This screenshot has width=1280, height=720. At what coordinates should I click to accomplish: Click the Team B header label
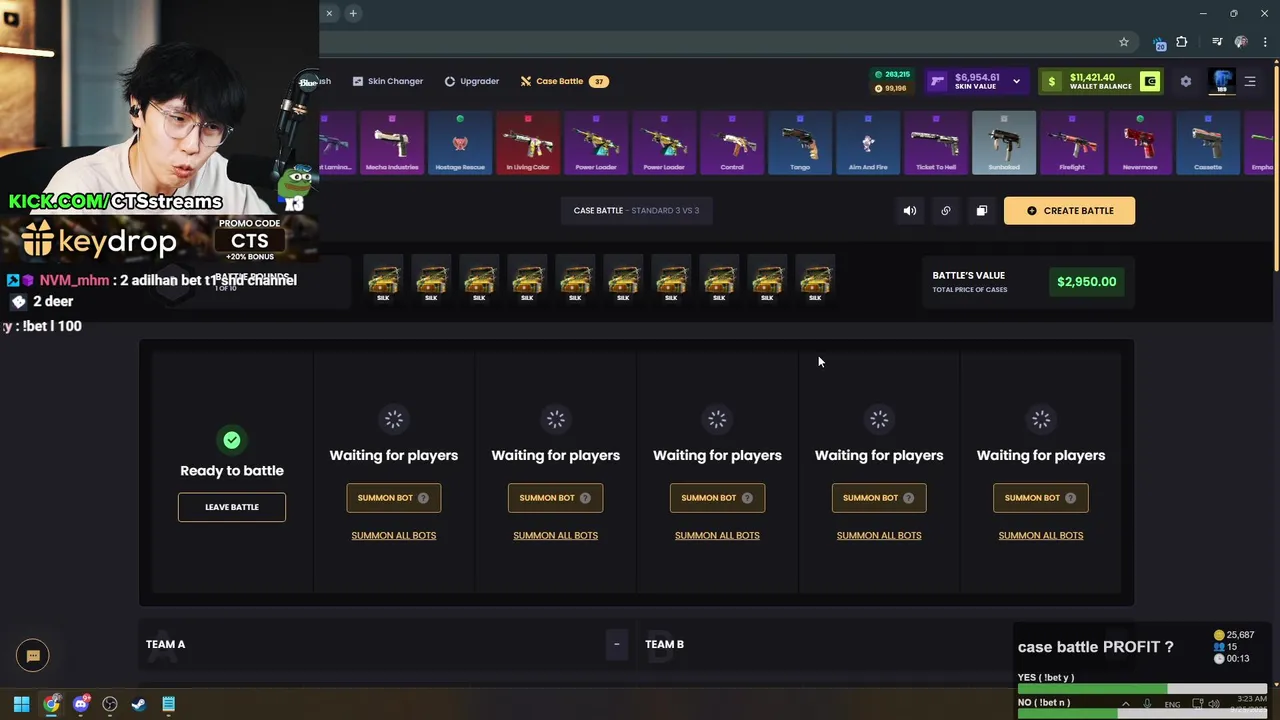point(665,645)
